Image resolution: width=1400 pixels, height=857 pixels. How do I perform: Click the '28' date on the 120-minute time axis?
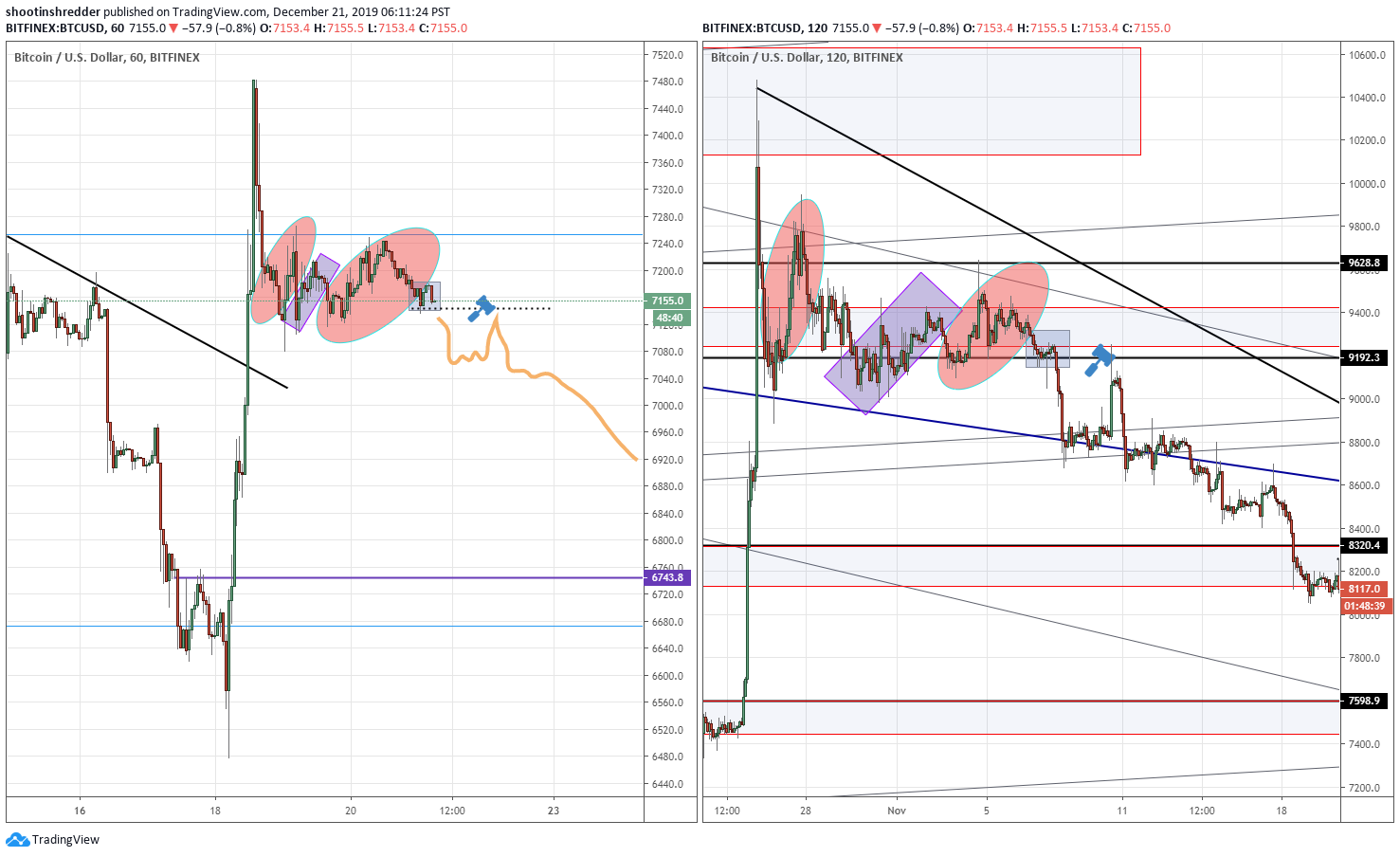[x=806, y=811]
